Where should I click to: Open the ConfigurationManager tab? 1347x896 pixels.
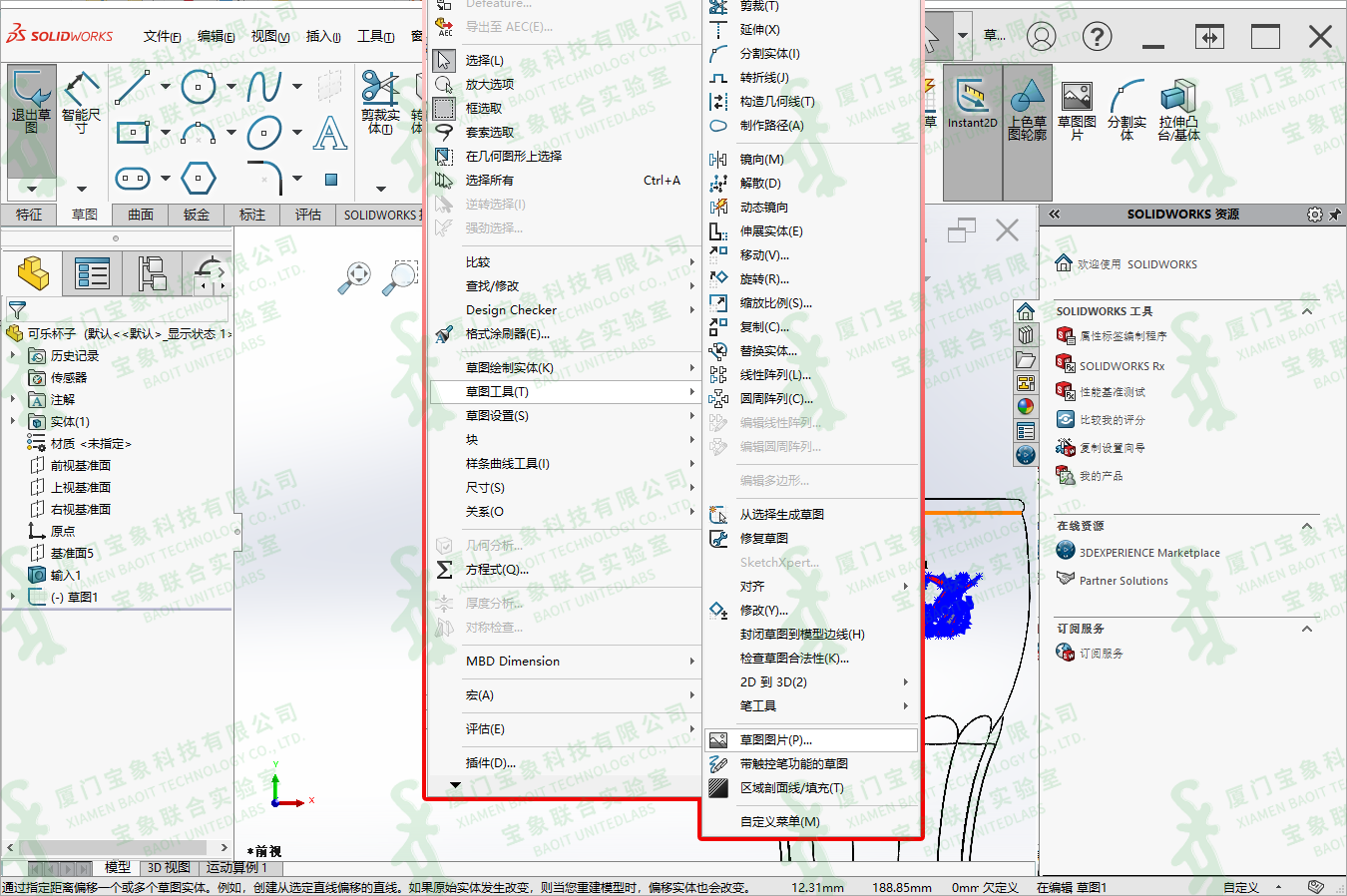click(x=152, y=273)
